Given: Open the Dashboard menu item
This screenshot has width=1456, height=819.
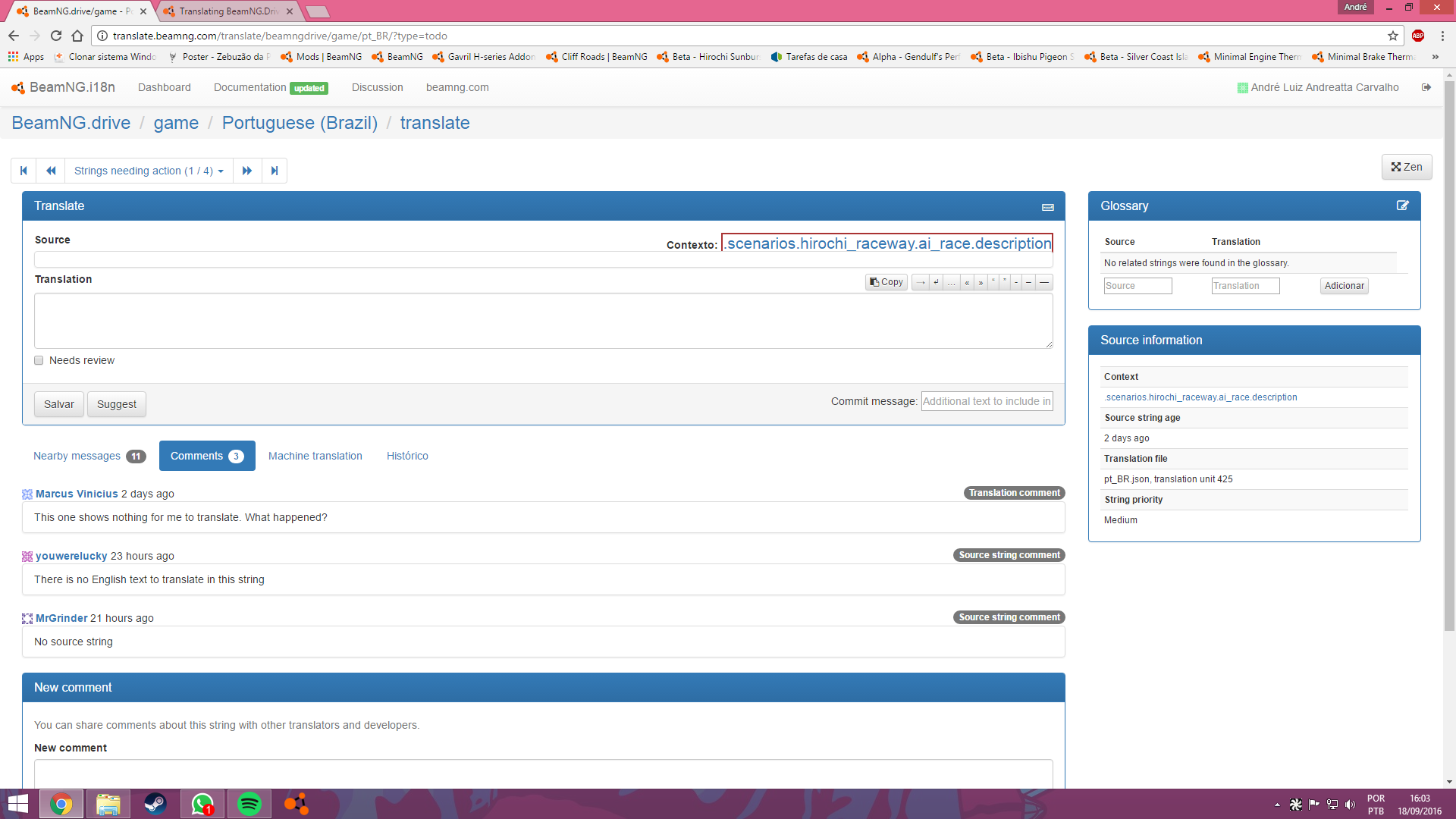Looking at the screenshot, I should pyautogui.click(x=165, y=87).
